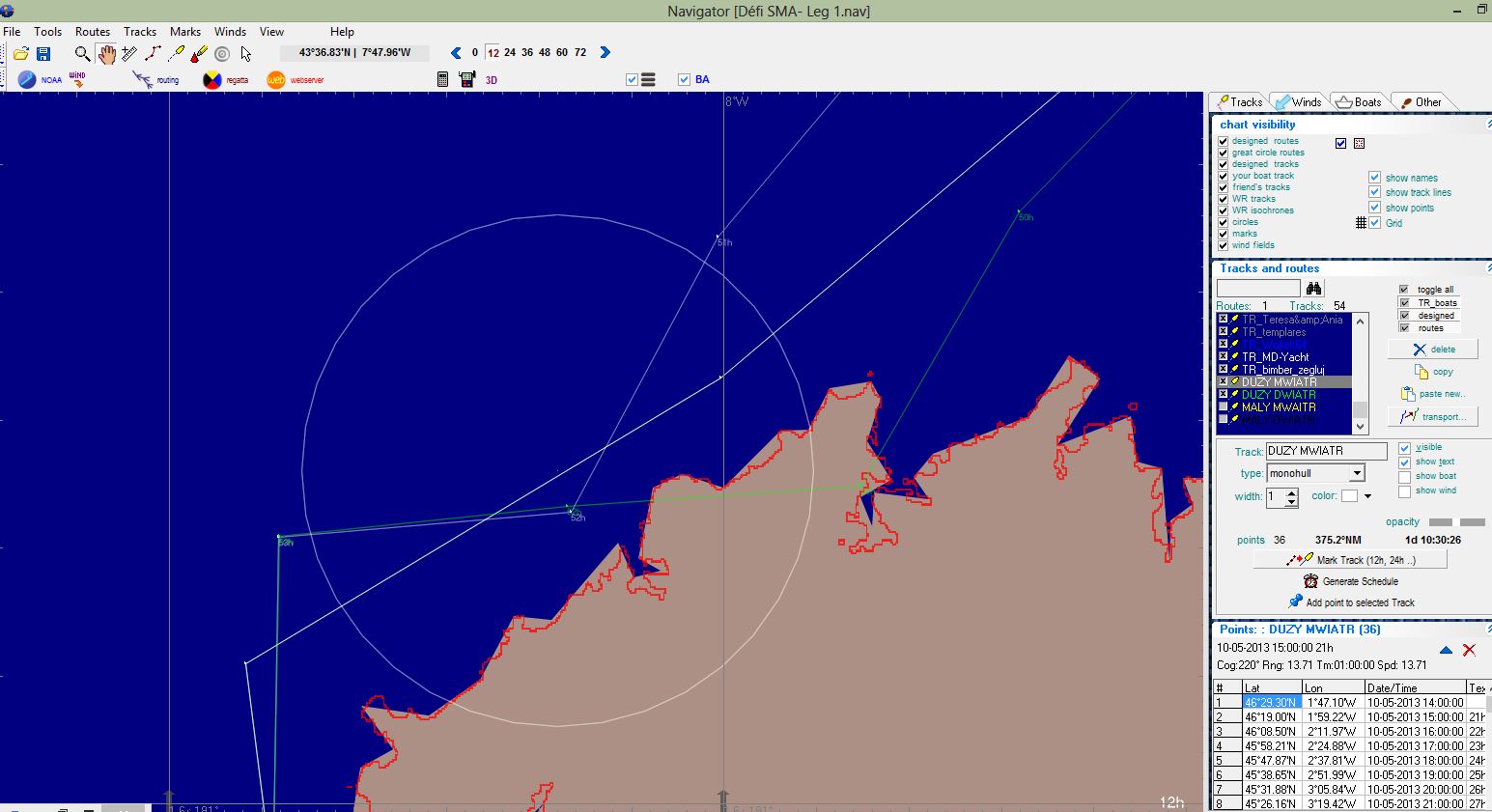Toggle the BA checkbox in toolbar
The width and height of the screenshot is (1492, 812).
[x=684, y=79]
